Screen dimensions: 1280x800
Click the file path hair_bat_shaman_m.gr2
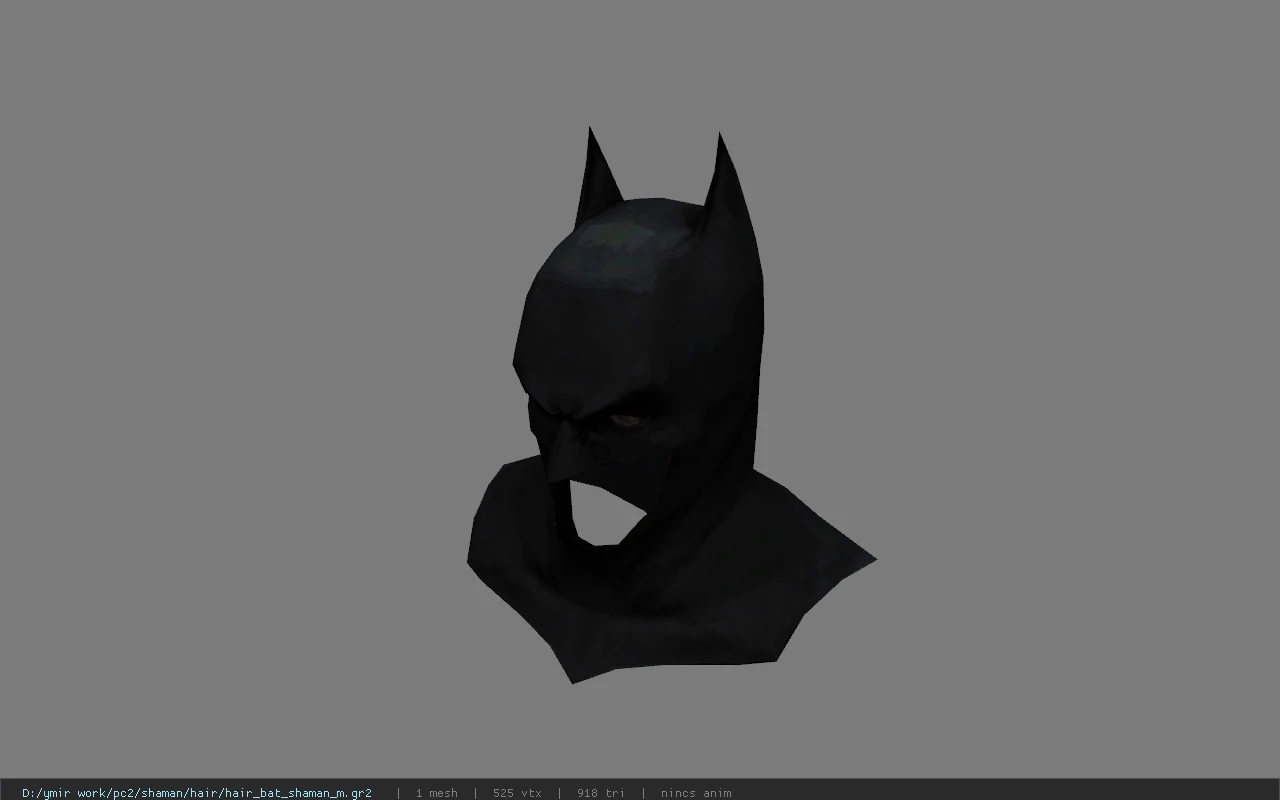pyautogui.click(x=197, y=793)
